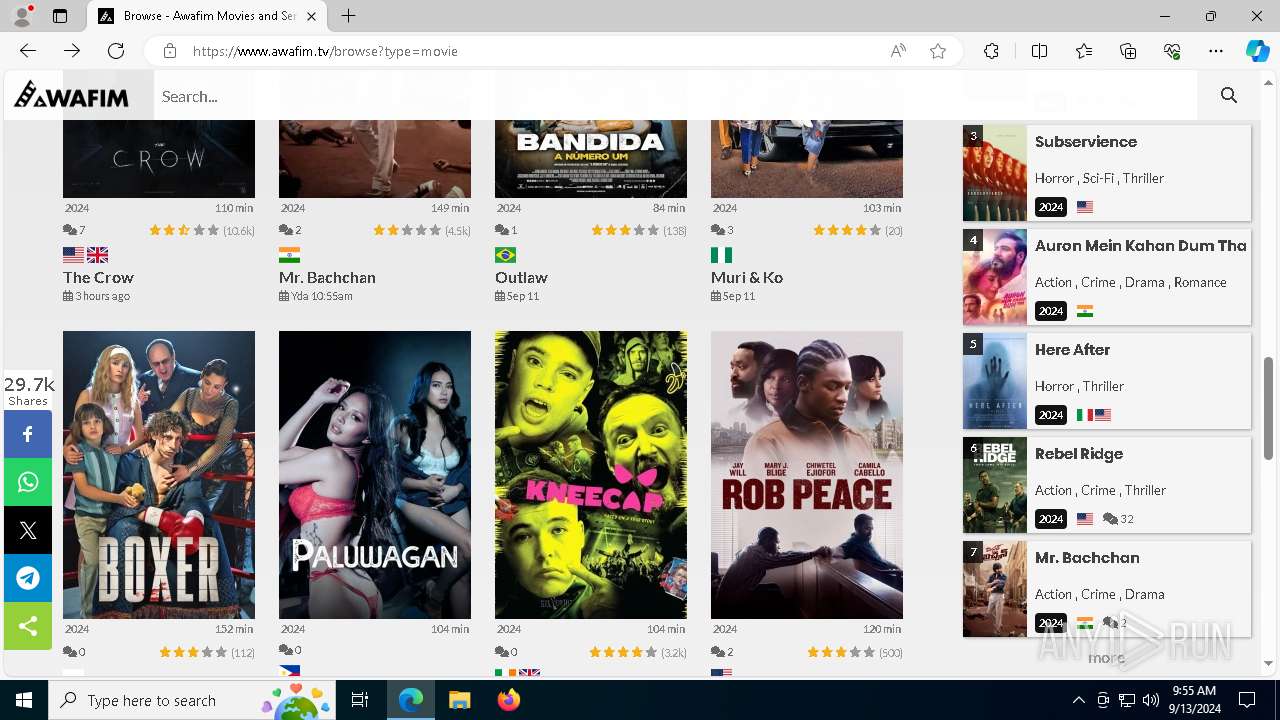This screenshot has height=720, width=1280.
Task: Click the star rating of The Crow
Action: point(184,230)
